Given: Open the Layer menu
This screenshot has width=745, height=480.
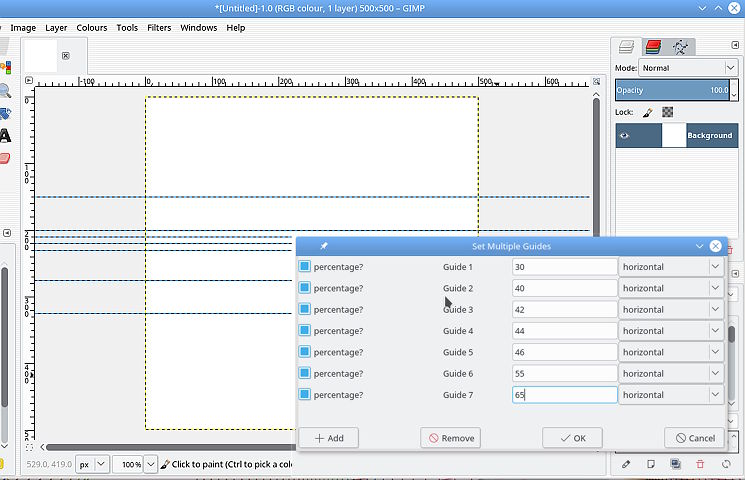Looking at the screenshot, I should tap(56, 28).
